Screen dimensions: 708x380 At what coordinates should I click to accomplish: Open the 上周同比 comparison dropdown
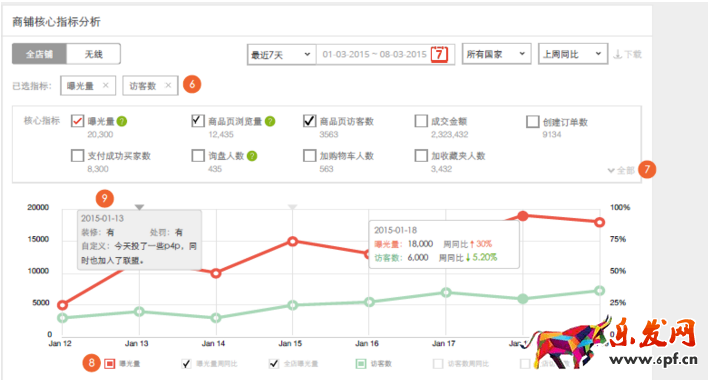[573, 54]
